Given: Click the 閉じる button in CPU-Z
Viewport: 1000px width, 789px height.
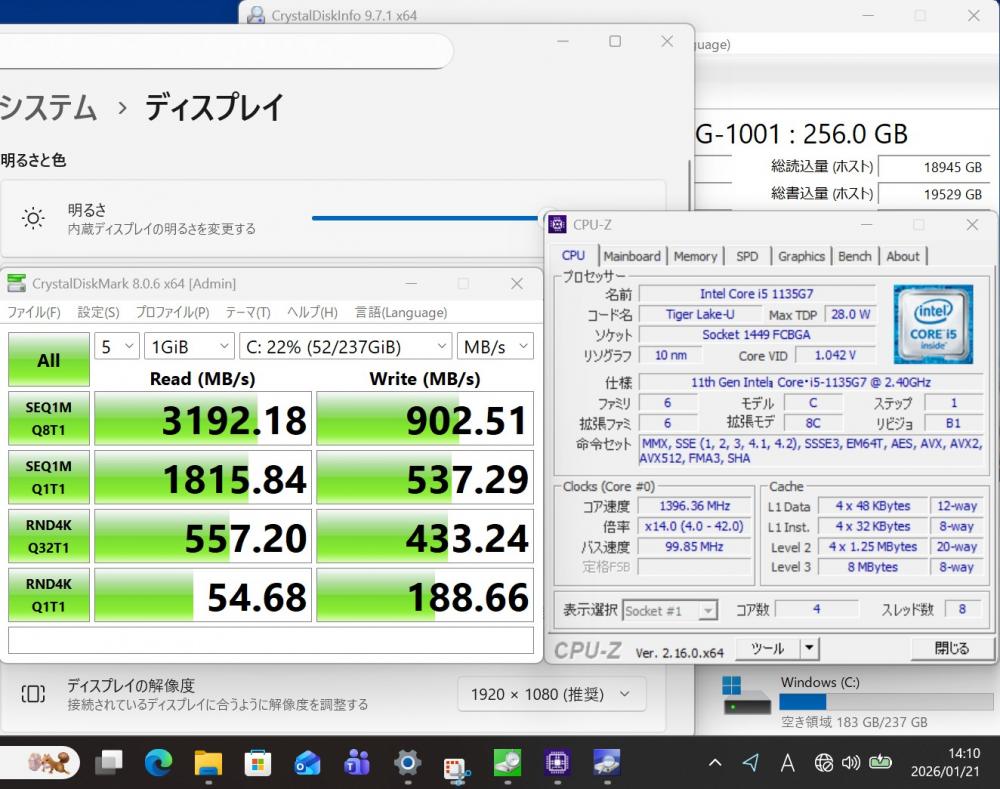Looking at the screenshot, I should point(951,648).
